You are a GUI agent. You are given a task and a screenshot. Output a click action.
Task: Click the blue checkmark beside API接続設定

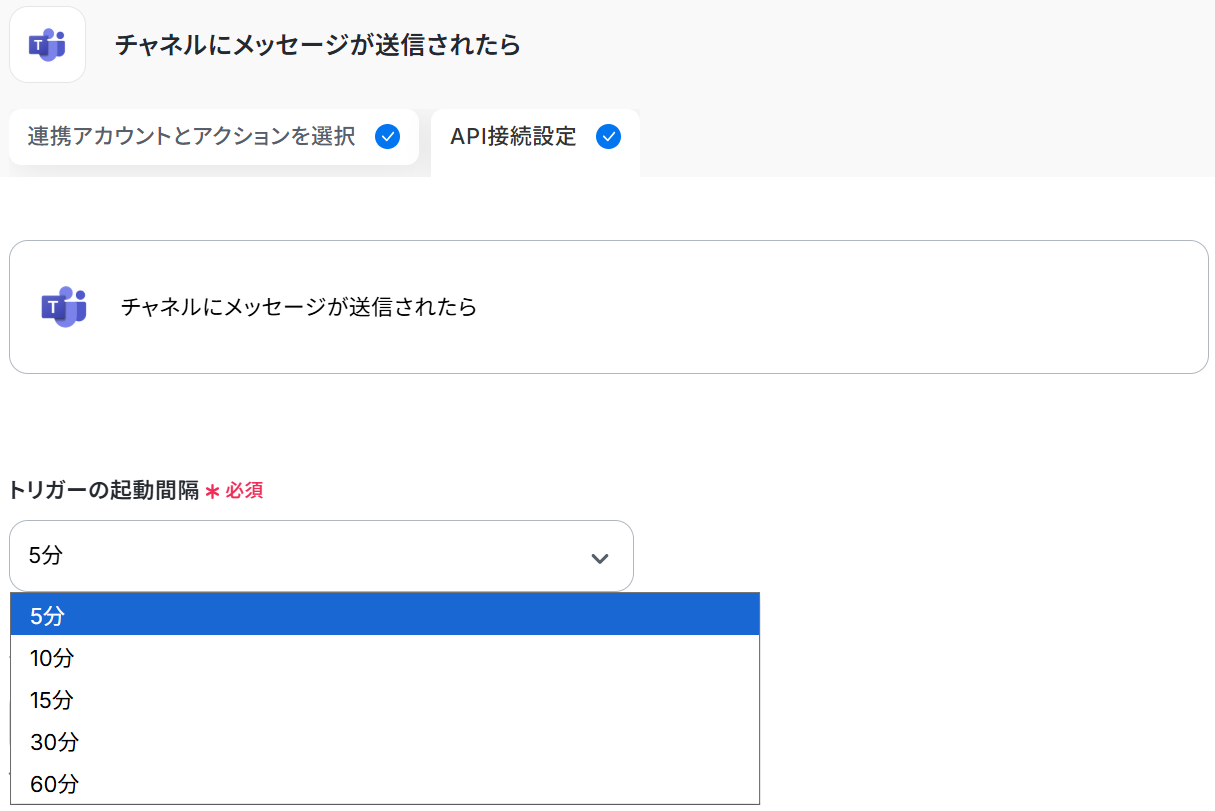click(x=608, y=137)
